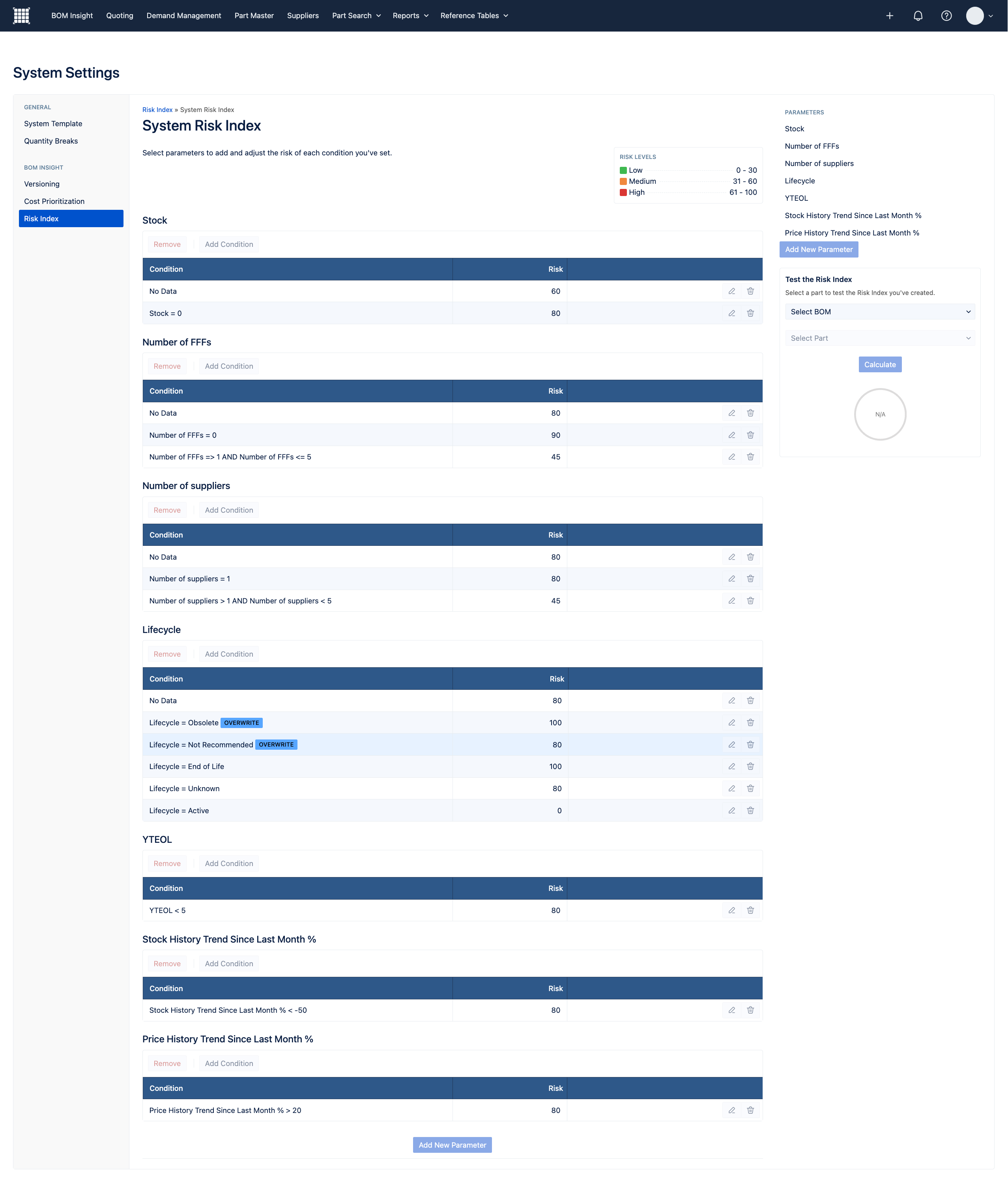Jump to Stock in Parameters list
This screenshot has height=1180, width=1008.
[794, 129]
